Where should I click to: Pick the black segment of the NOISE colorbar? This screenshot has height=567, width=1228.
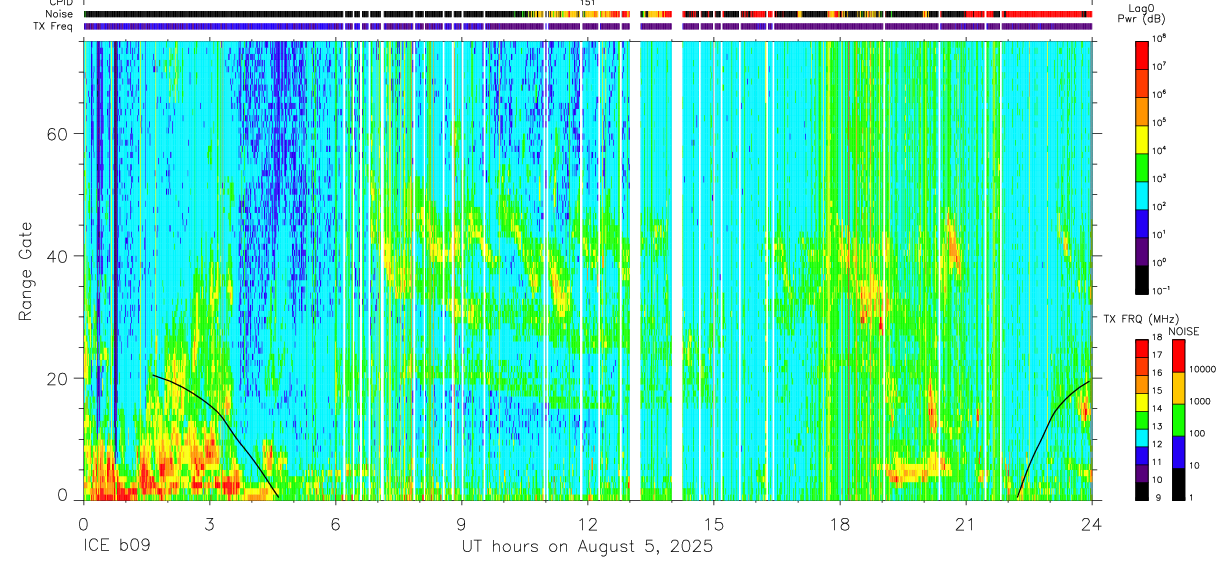coord(1177,484)
